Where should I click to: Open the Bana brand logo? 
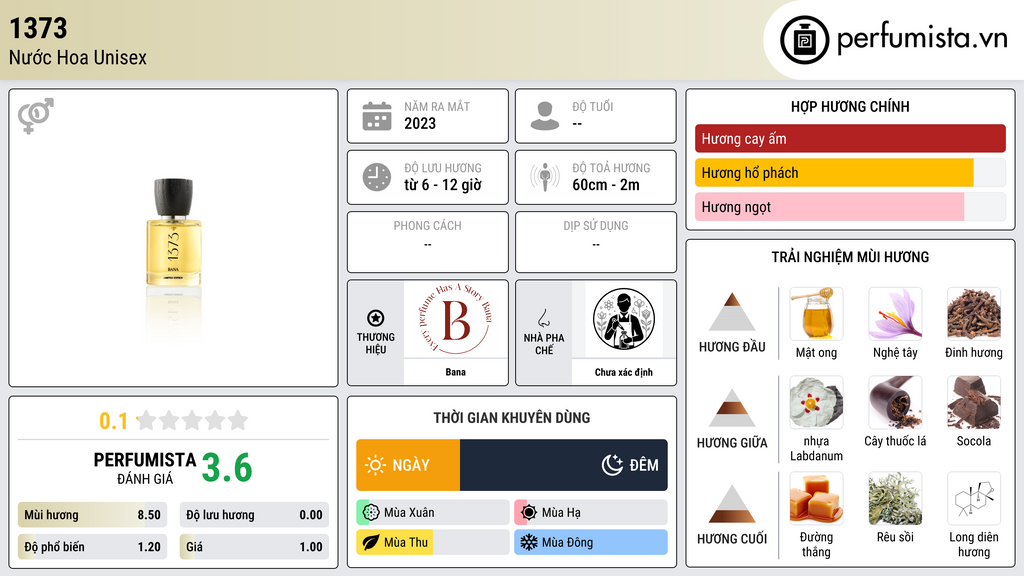[x=456, y=320]
